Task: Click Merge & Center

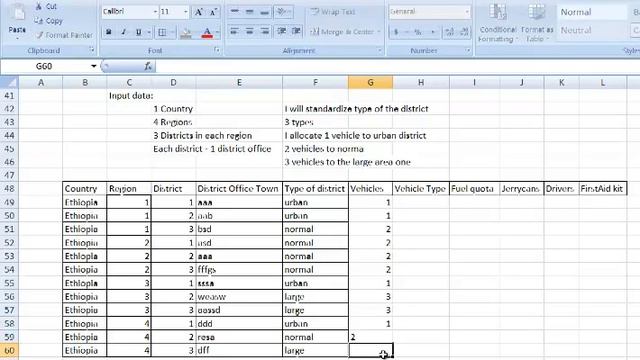Action: coord(342,31)
